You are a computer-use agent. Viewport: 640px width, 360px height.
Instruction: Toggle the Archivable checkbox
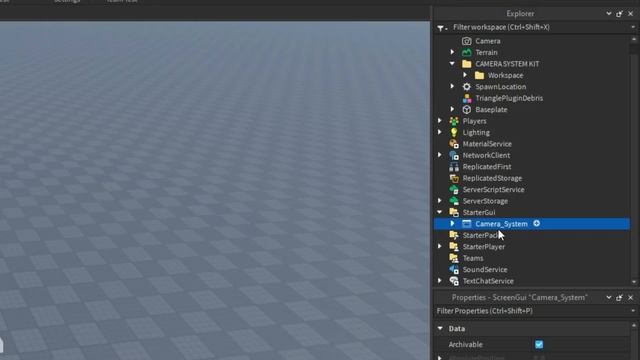[539, 344]
